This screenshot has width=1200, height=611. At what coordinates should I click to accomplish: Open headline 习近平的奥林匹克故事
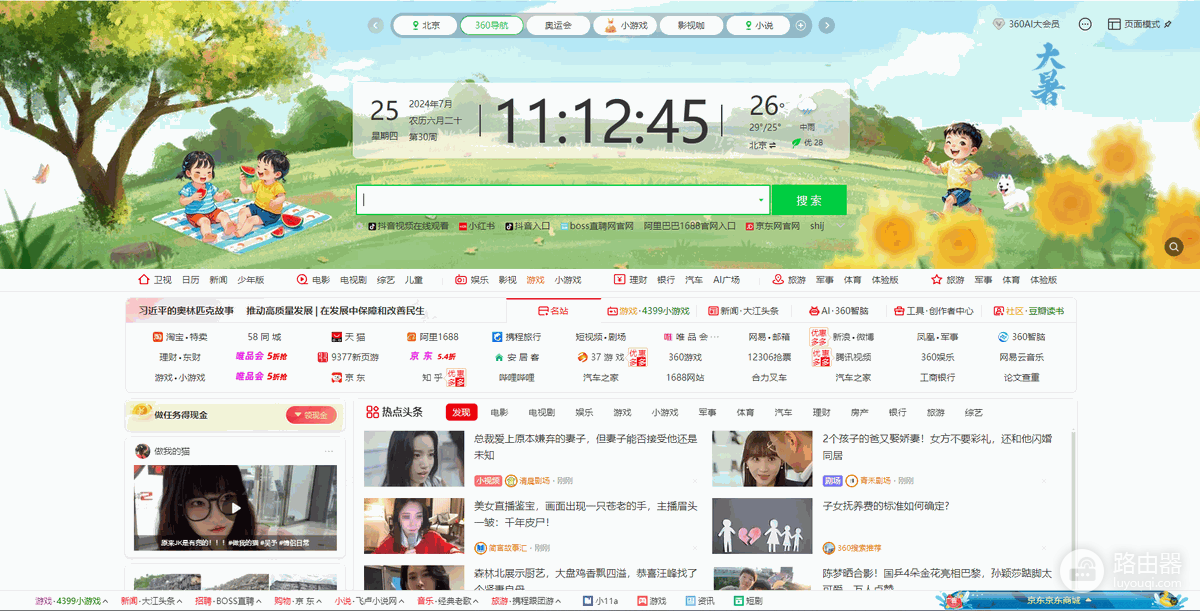pos(185,311)
